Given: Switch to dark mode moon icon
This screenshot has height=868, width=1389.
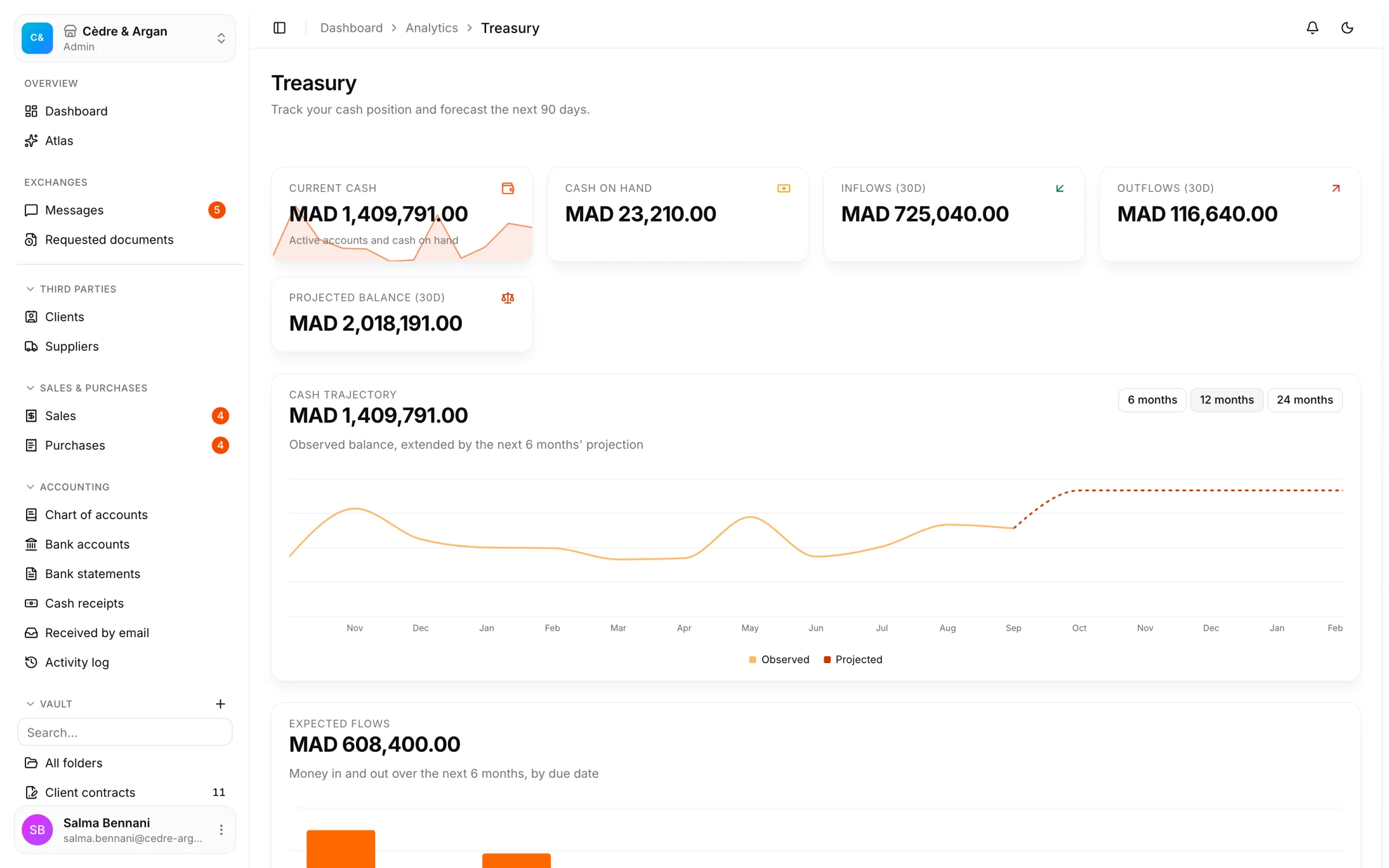Looking at the screenshot, I should [x=1347, y=28].
